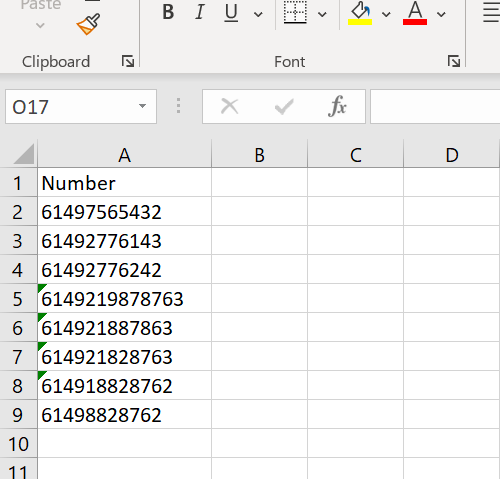The width and height of the screenshot is (500, 479).
Task: Apply the yellow Fill Color bucket
Action: (x=360, y=13)
